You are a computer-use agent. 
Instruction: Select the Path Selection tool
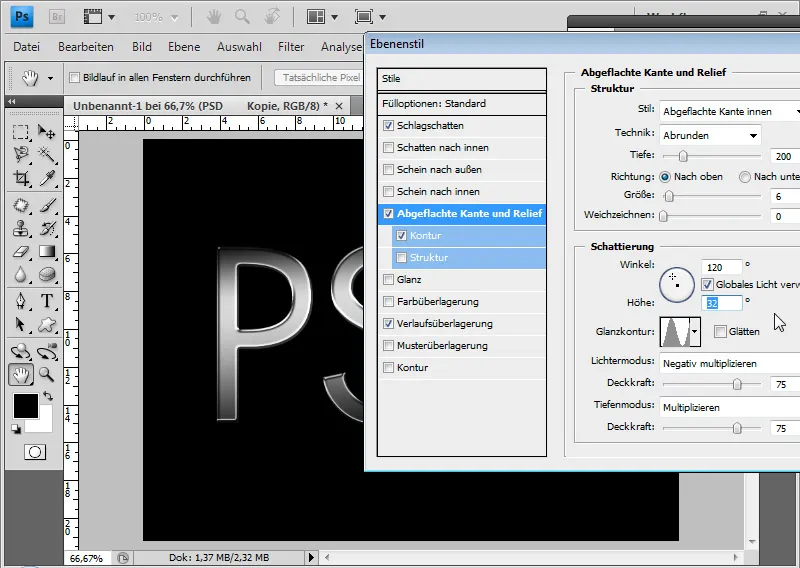click(x=20, y=325)
